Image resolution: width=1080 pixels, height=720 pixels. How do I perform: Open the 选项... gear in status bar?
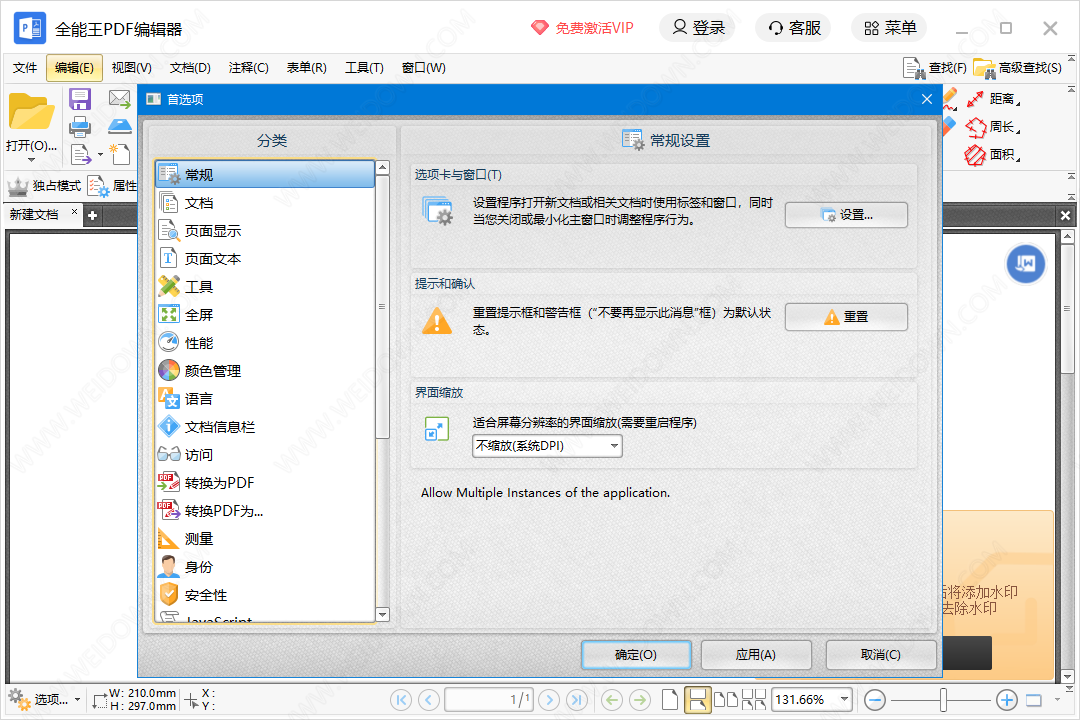43,700
